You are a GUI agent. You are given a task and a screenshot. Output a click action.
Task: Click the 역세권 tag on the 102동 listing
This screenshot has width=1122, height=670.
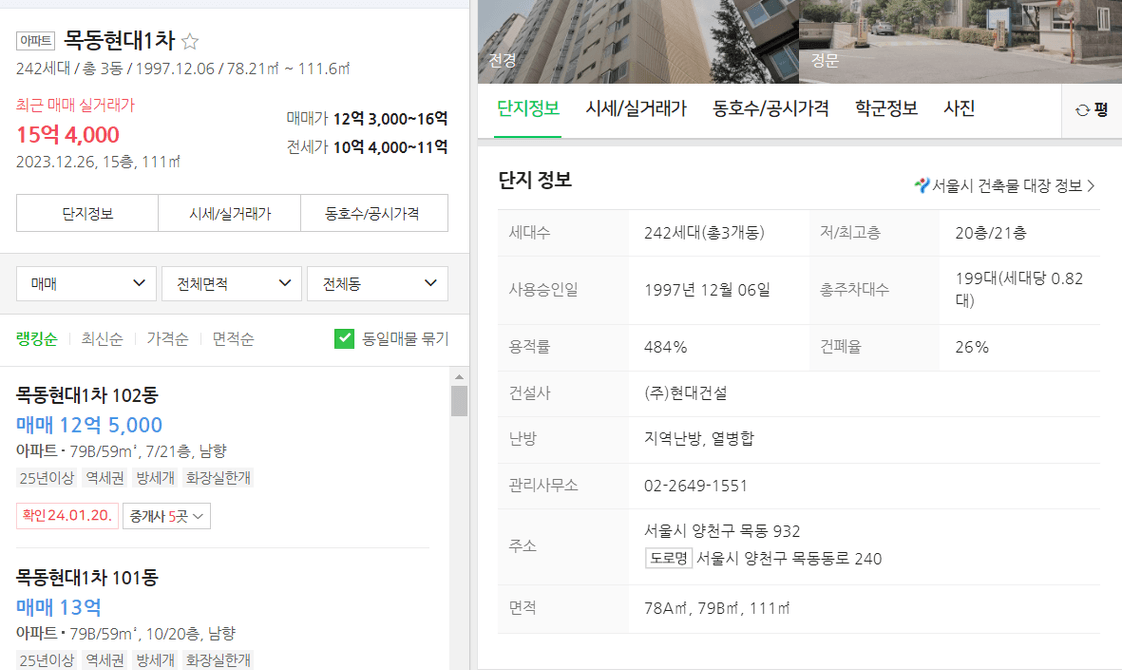coord(105,478)
